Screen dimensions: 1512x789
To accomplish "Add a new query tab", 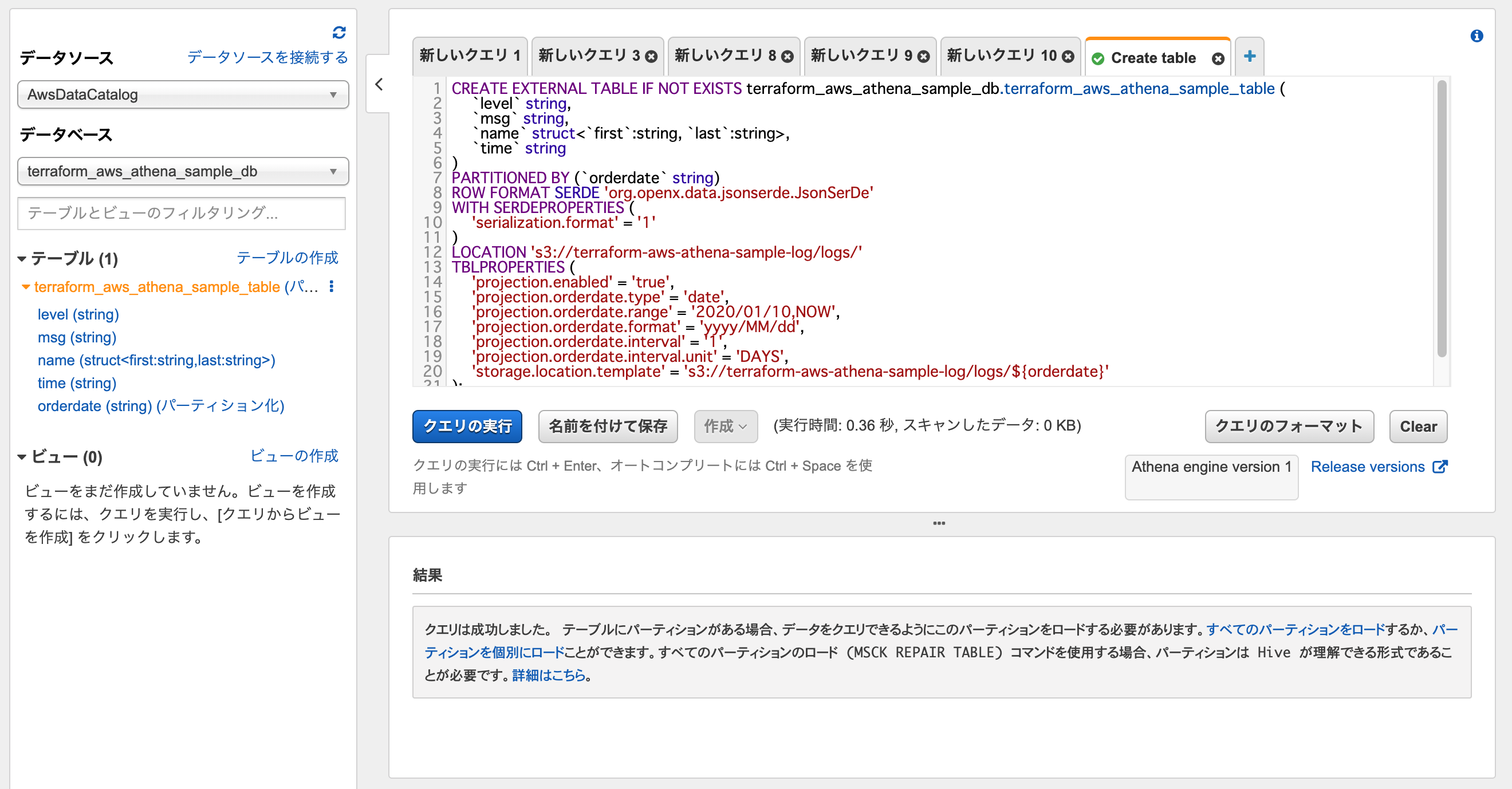I will pos(1250,56).
